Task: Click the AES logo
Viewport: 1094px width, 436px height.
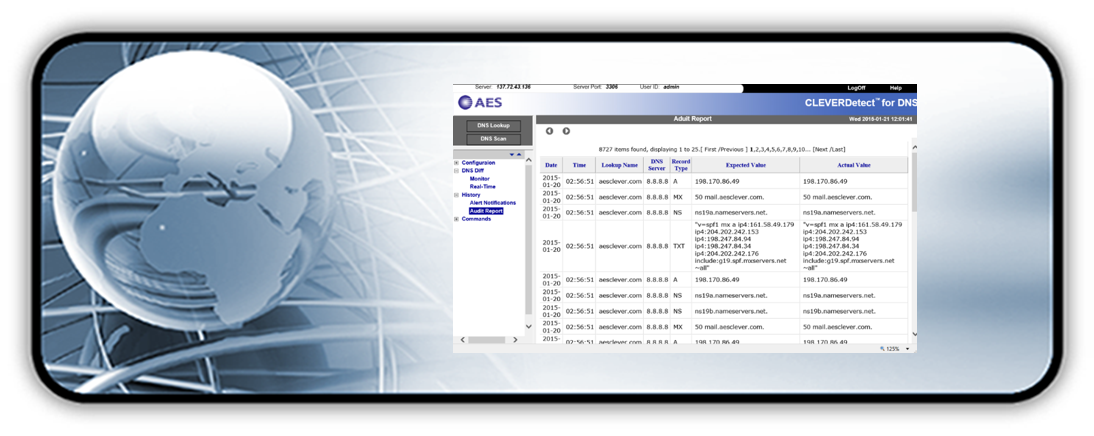Action: coord(480,103)
